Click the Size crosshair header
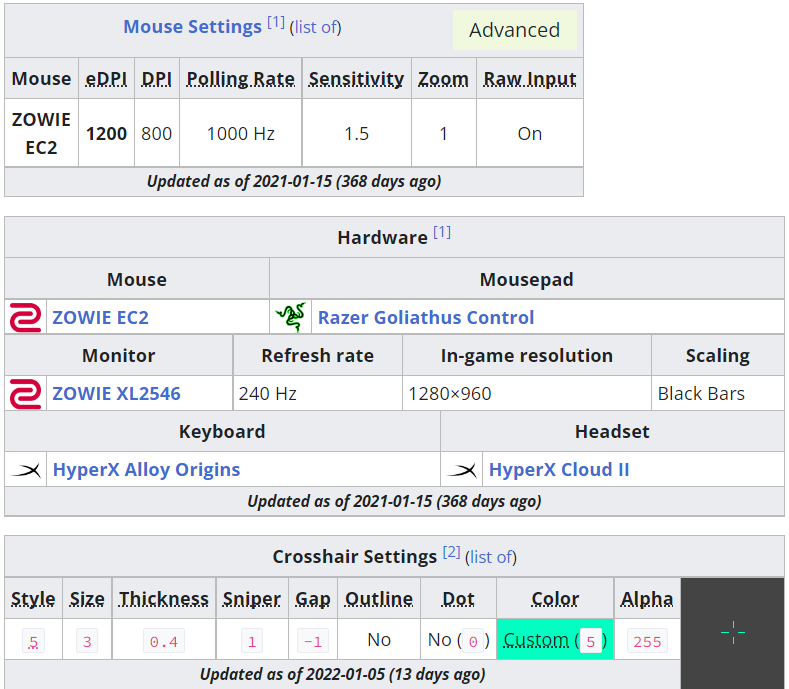 pyautogui.click(x=87, y=599)
